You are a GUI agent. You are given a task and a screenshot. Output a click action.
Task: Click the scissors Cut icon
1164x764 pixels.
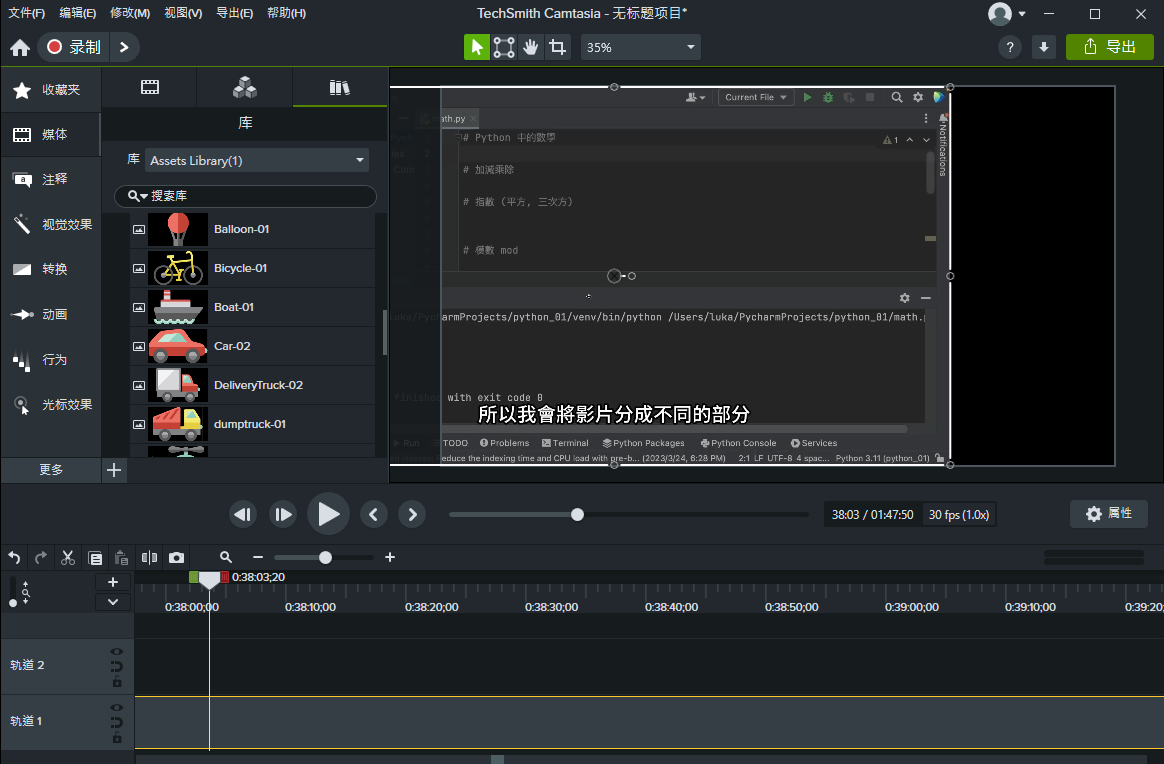(68, 557)
